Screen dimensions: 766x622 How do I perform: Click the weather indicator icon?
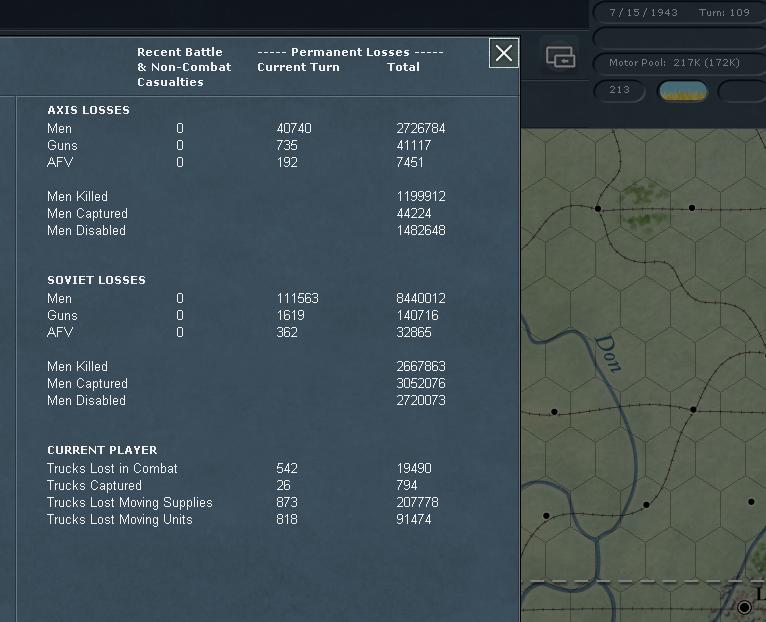[x=683, y=91]
